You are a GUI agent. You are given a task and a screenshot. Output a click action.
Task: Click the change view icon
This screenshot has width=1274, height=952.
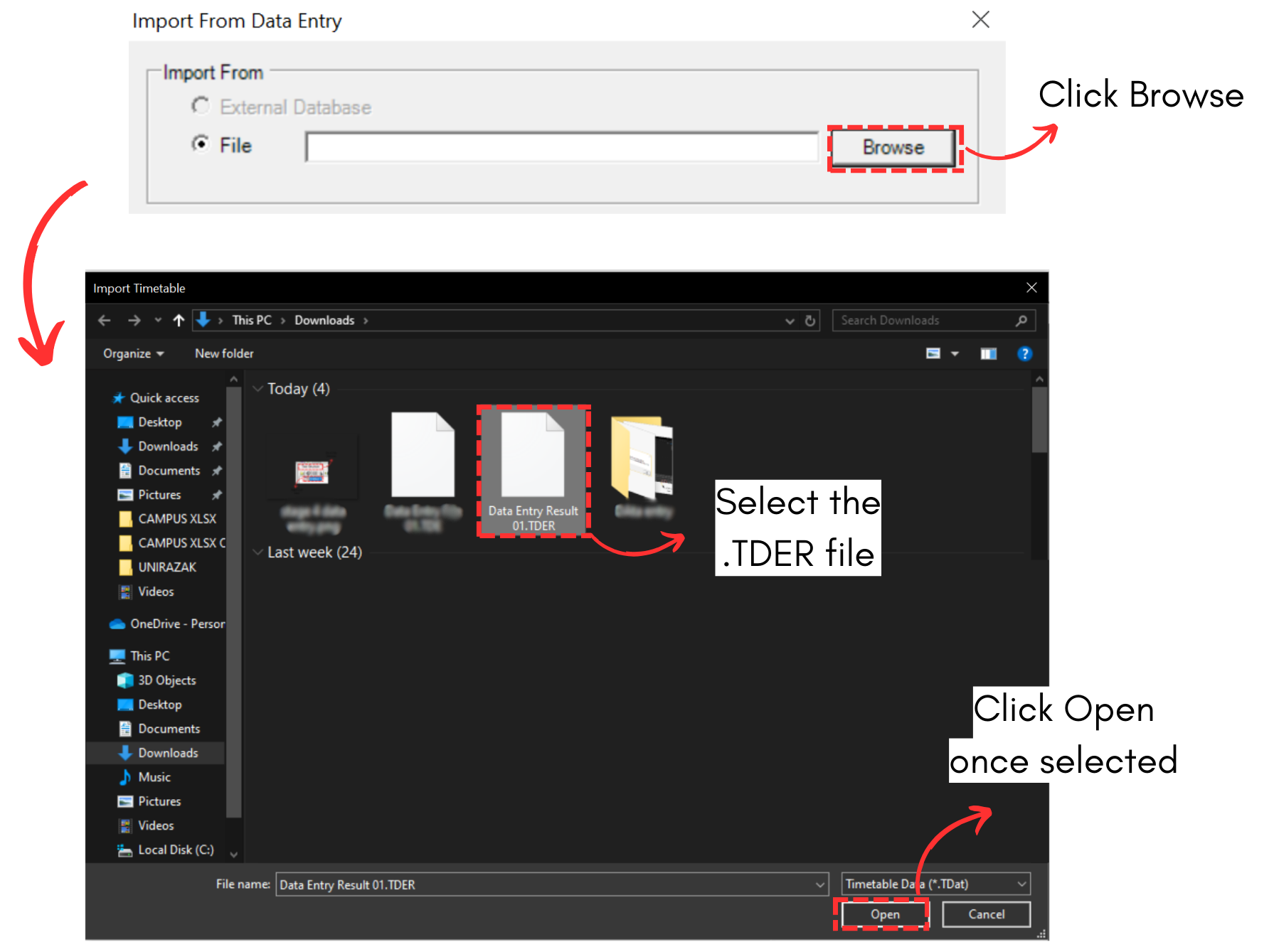(933, 354)
